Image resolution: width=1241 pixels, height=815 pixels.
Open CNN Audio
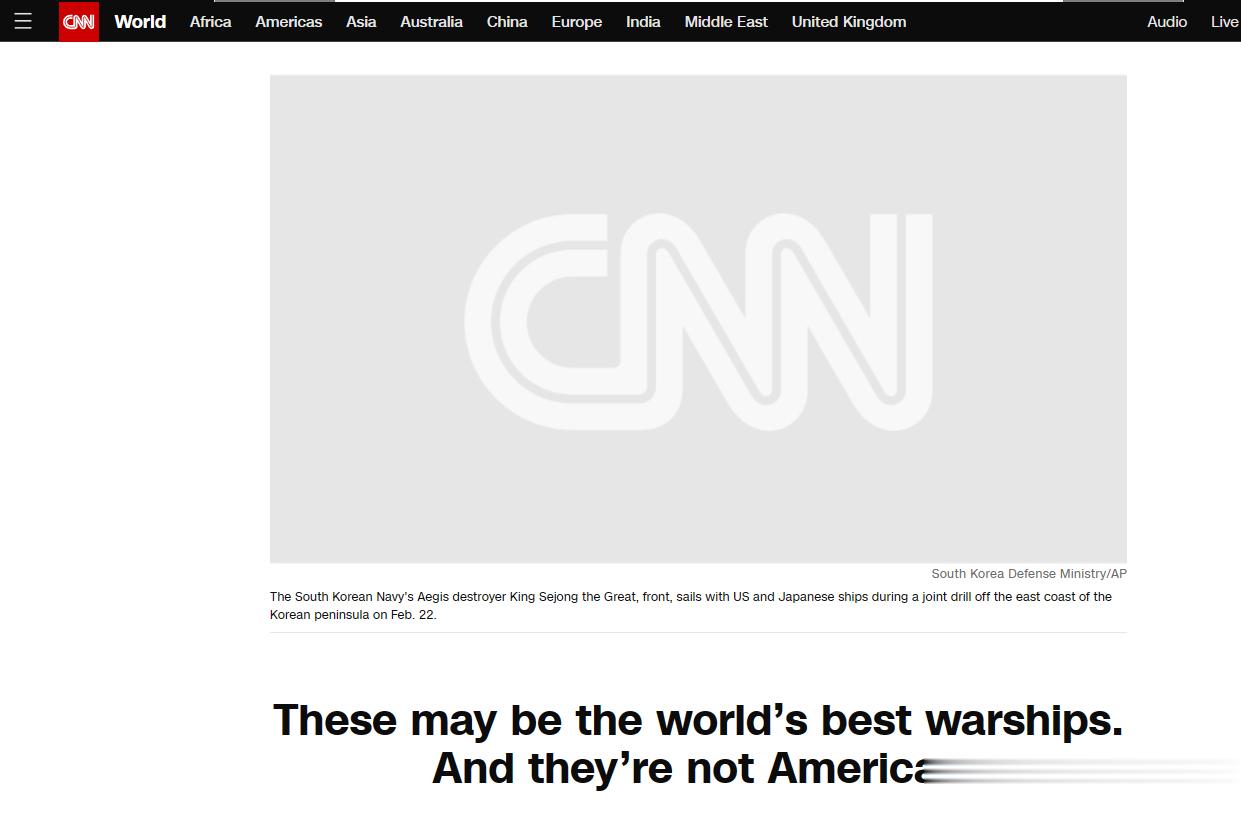1166,21
